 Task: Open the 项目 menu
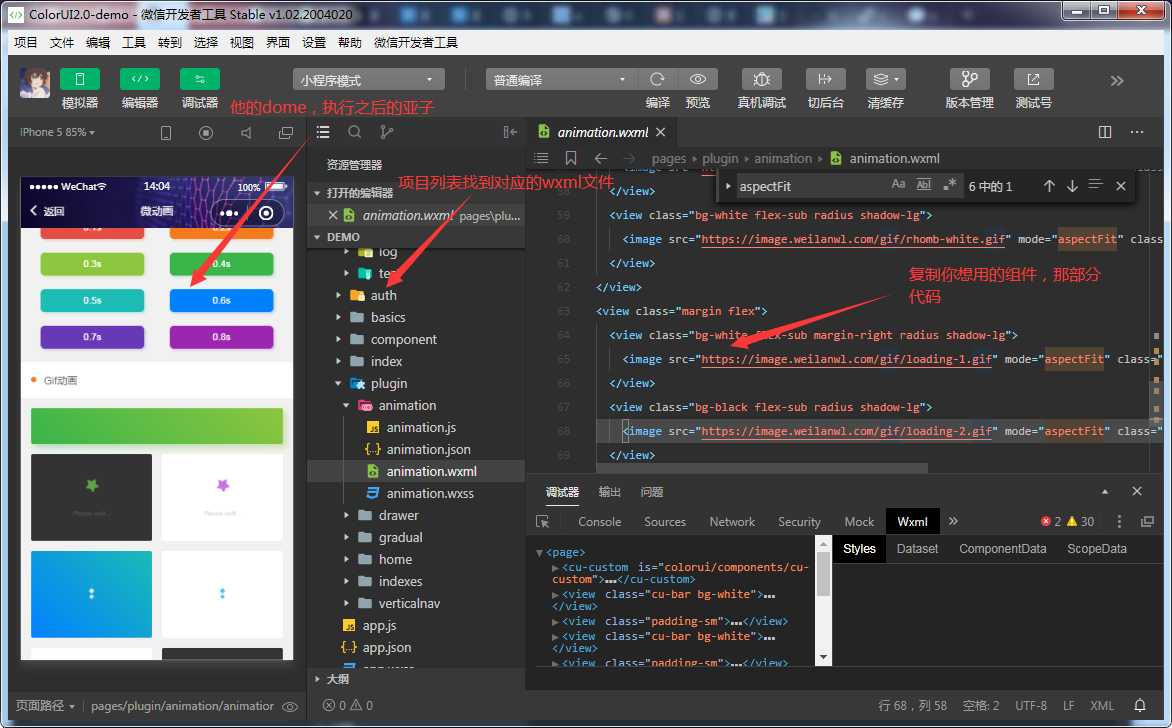coord(25,43)
